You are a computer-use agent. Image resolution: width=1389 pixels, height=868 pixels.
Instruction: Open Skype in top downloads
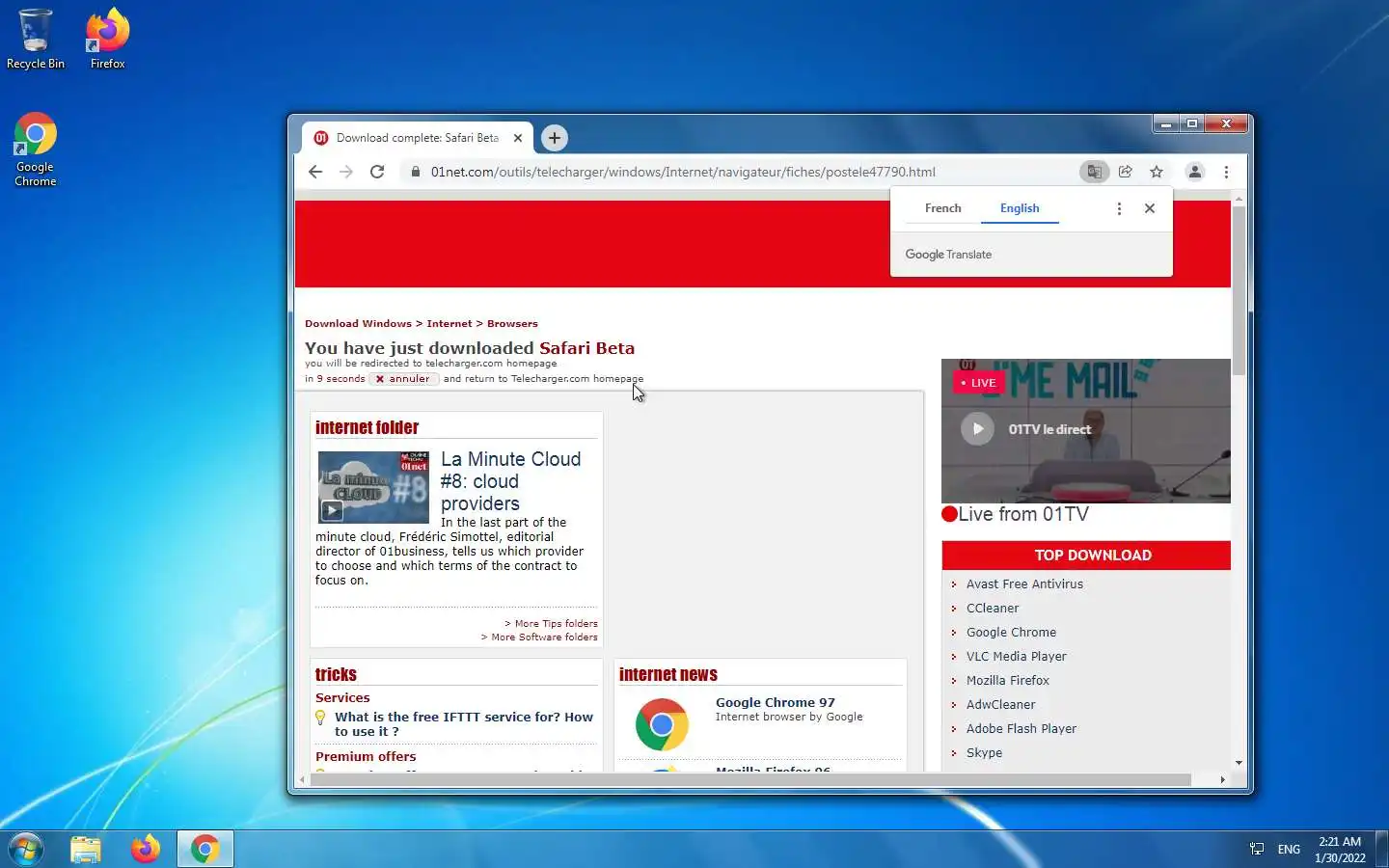point(984,753)
